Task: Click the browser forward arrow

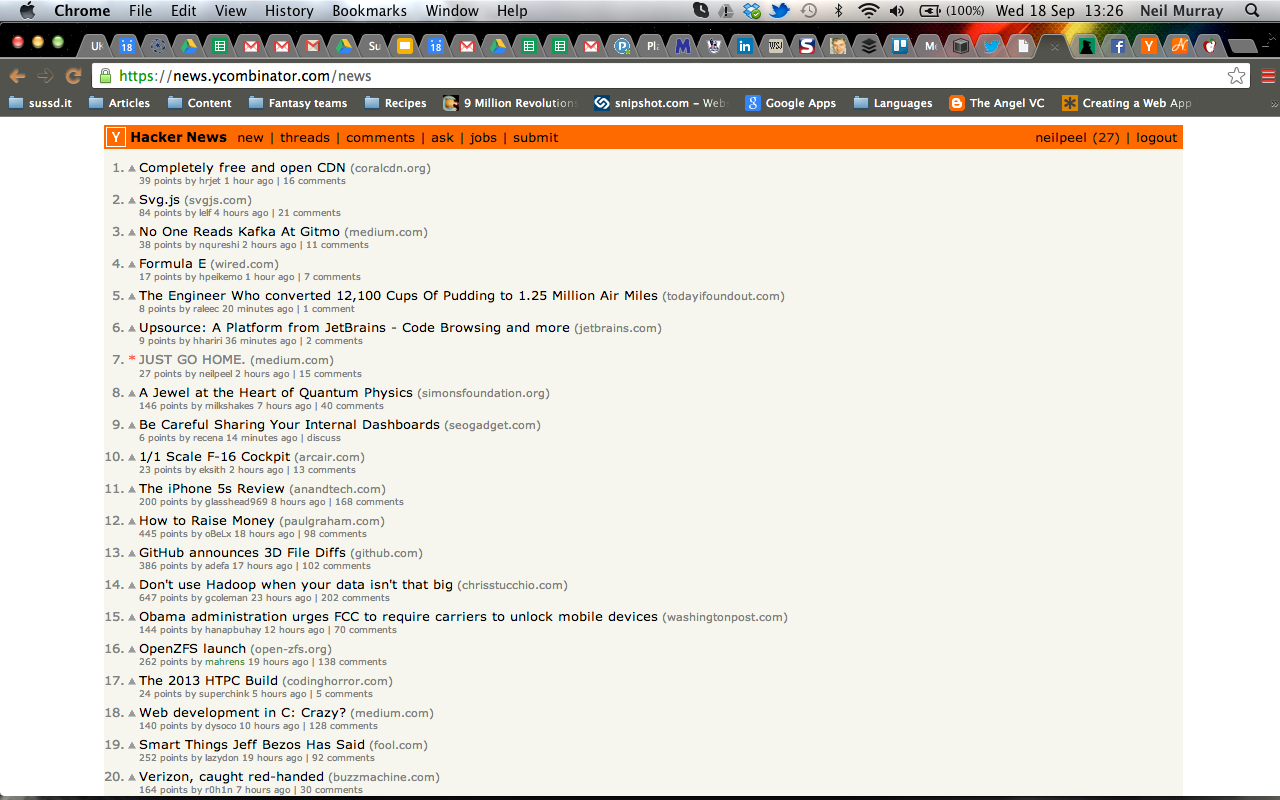Action: [x=45, y=76]
